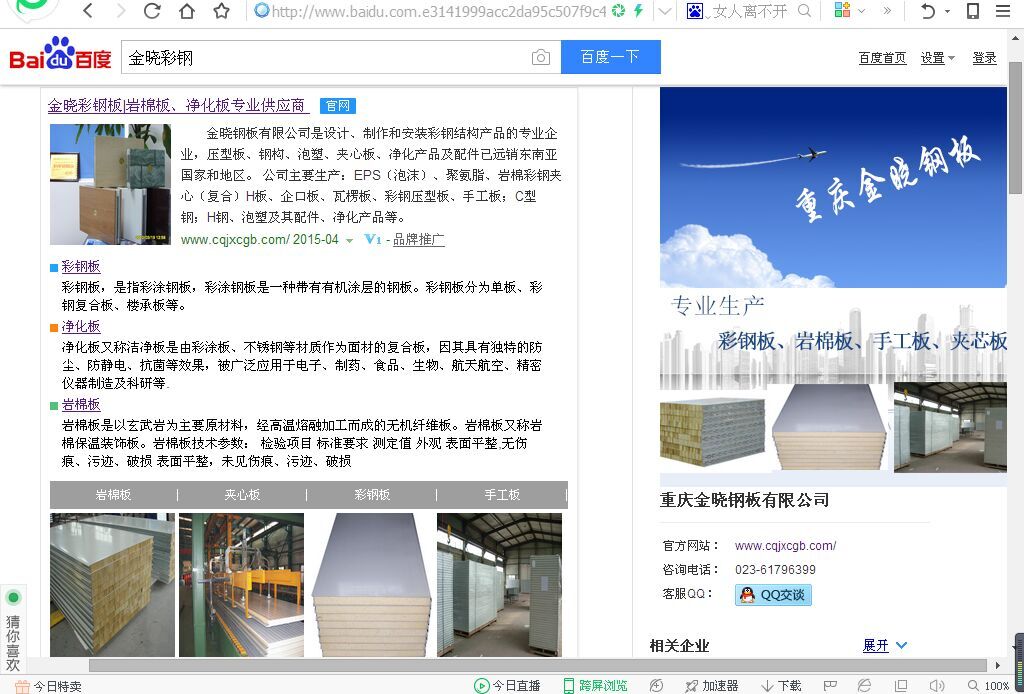Image resolution: width=1024 pixels, height=694 pixels.
Task: Click the lightning speed mode icon in address bar
Action: [639, 11]
